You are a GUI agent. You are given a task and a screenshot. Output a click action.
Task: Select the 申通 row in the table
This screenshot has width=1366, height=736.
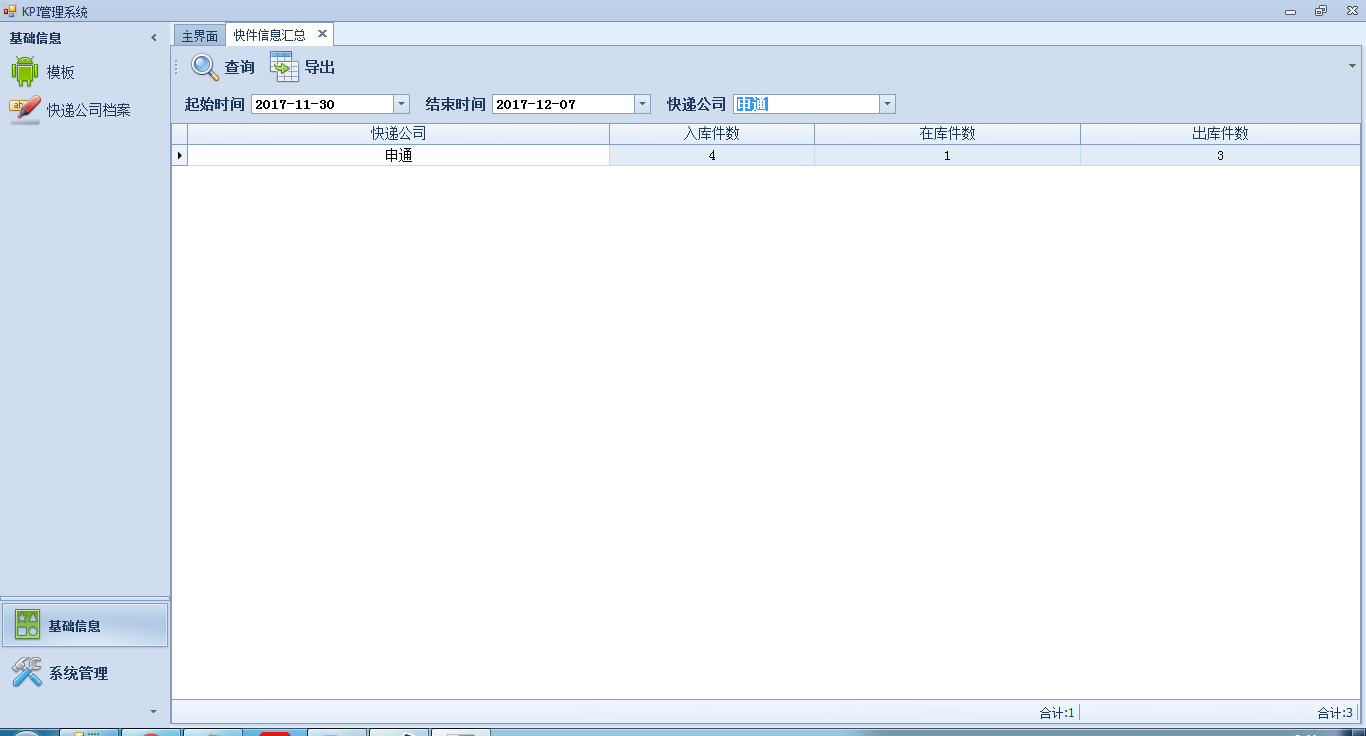click(x=398, y=156)
